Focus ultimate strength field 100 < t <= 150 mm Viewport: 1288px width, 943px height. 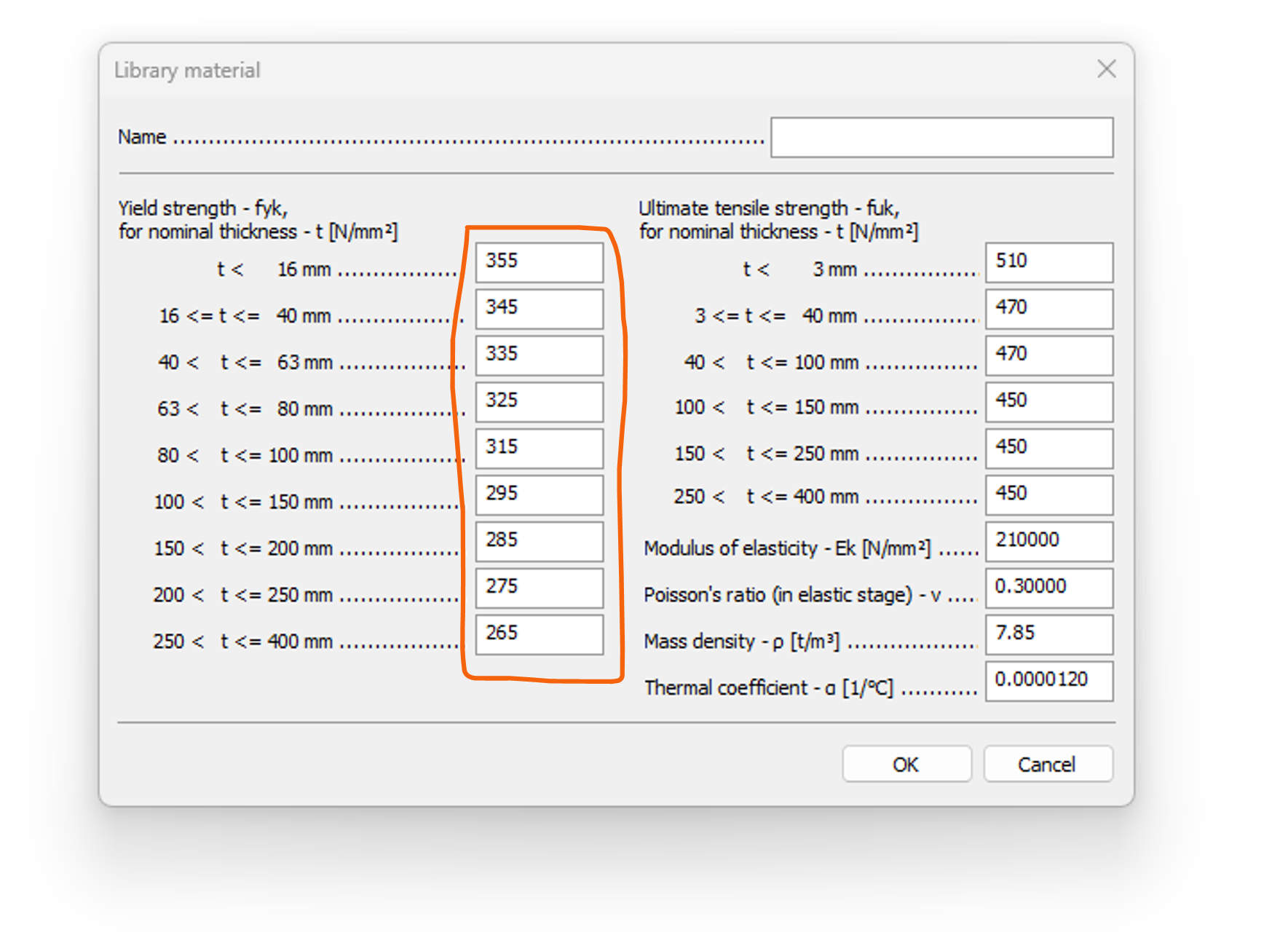pos(1049,402)
